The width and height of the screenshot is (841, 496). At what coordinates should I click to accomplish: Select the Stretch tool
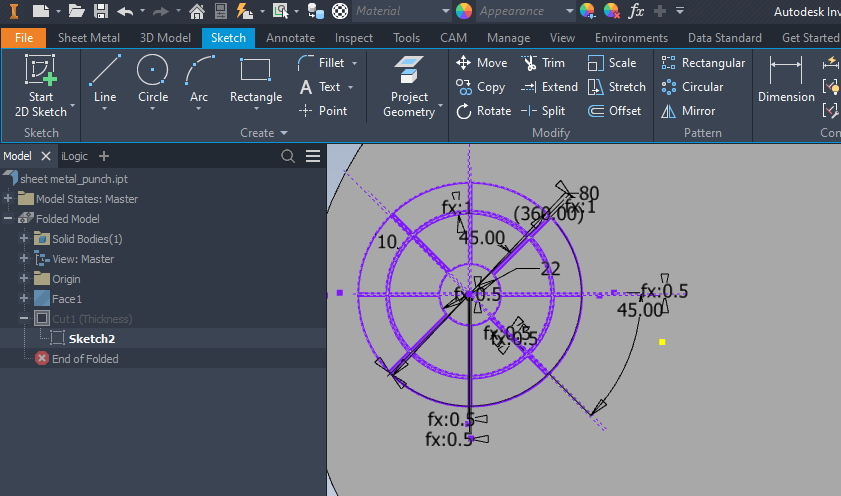coord(617,87)
